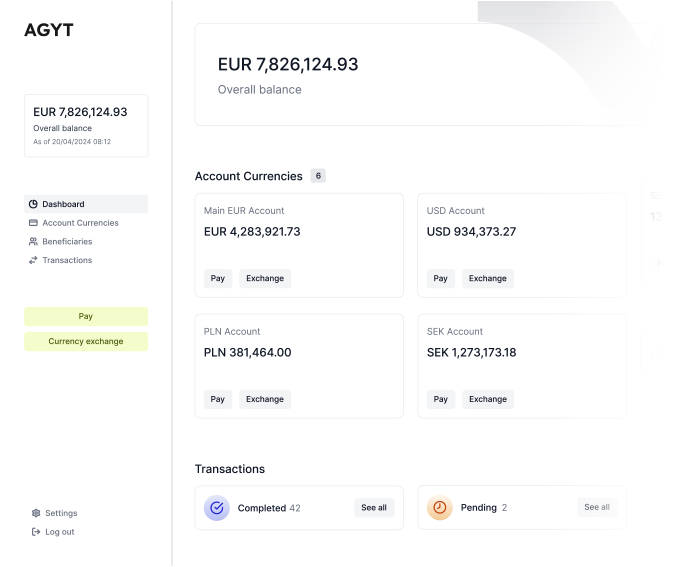Click the Pending clock icon
This screenshot has height=567, width=700.
[440, 508]
